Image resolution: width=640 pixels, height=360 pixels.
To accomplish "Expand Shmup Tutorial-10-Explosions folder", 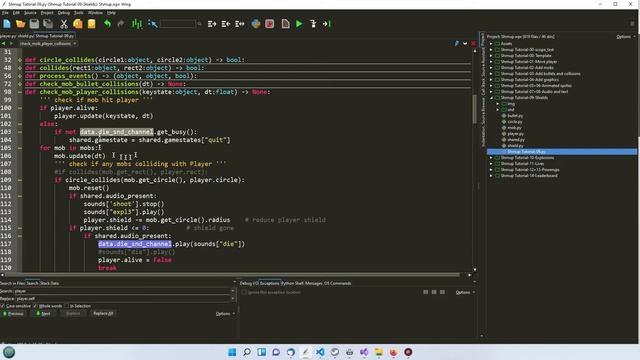I will [491, 158].
